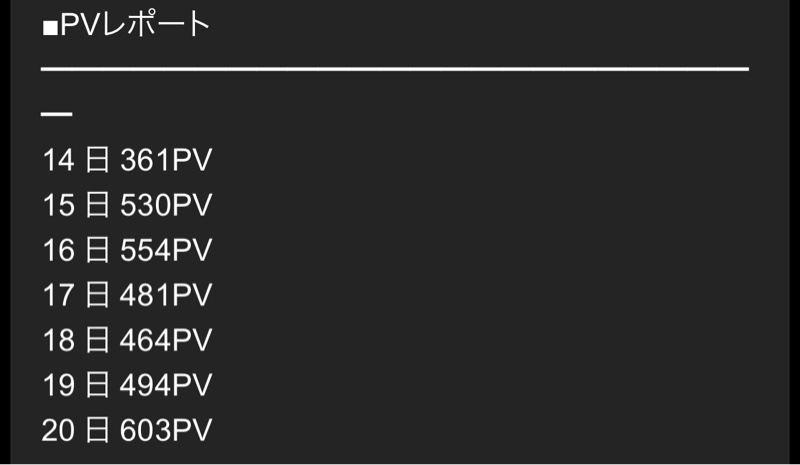Click the short dash below the divider
This screenshot has width=800, height=465.
(57, 114)
